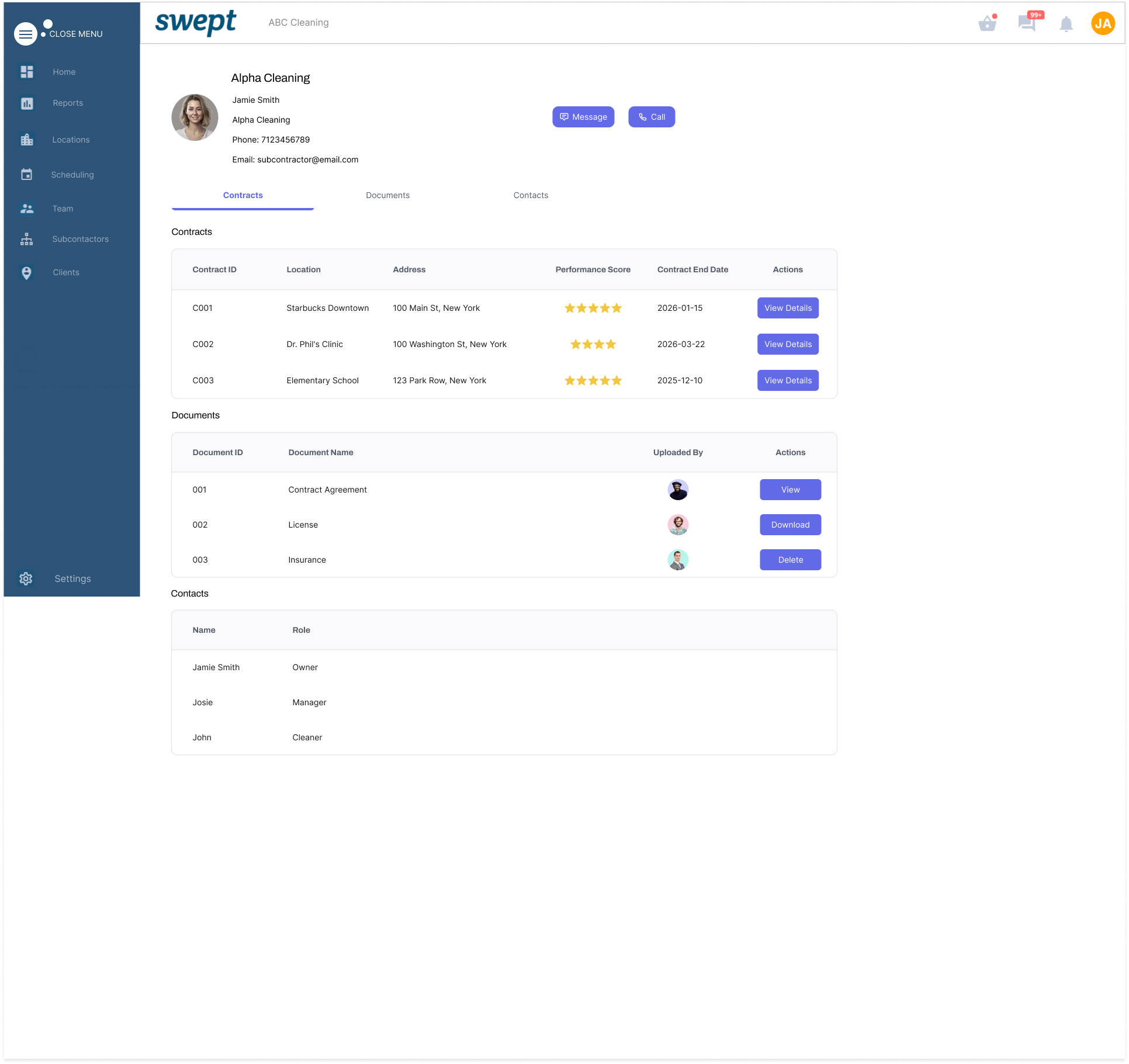1129x1064 pixels.
Task: Open the Clients pin icon
Action: pos(27,273)
